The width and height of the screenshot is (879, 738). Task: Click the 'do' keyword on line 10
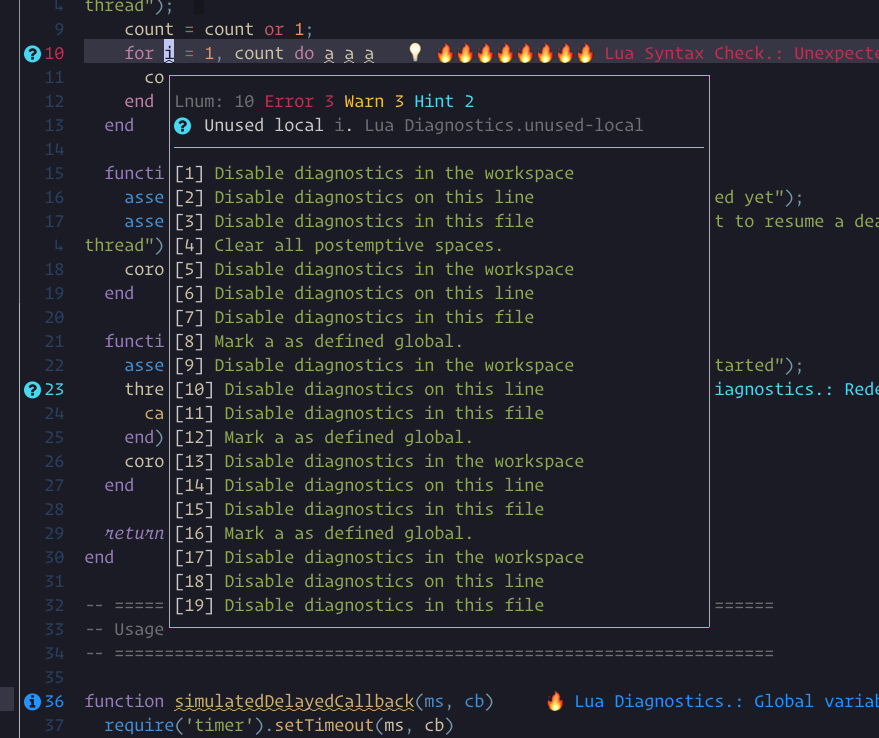click(x=304, y=53)
